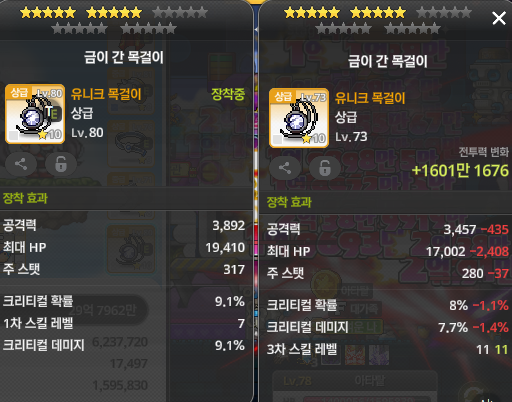The image size is (512, 402).
Task: Click the 유니크 목걸이 title on left panel
Action: pos(106,94)
